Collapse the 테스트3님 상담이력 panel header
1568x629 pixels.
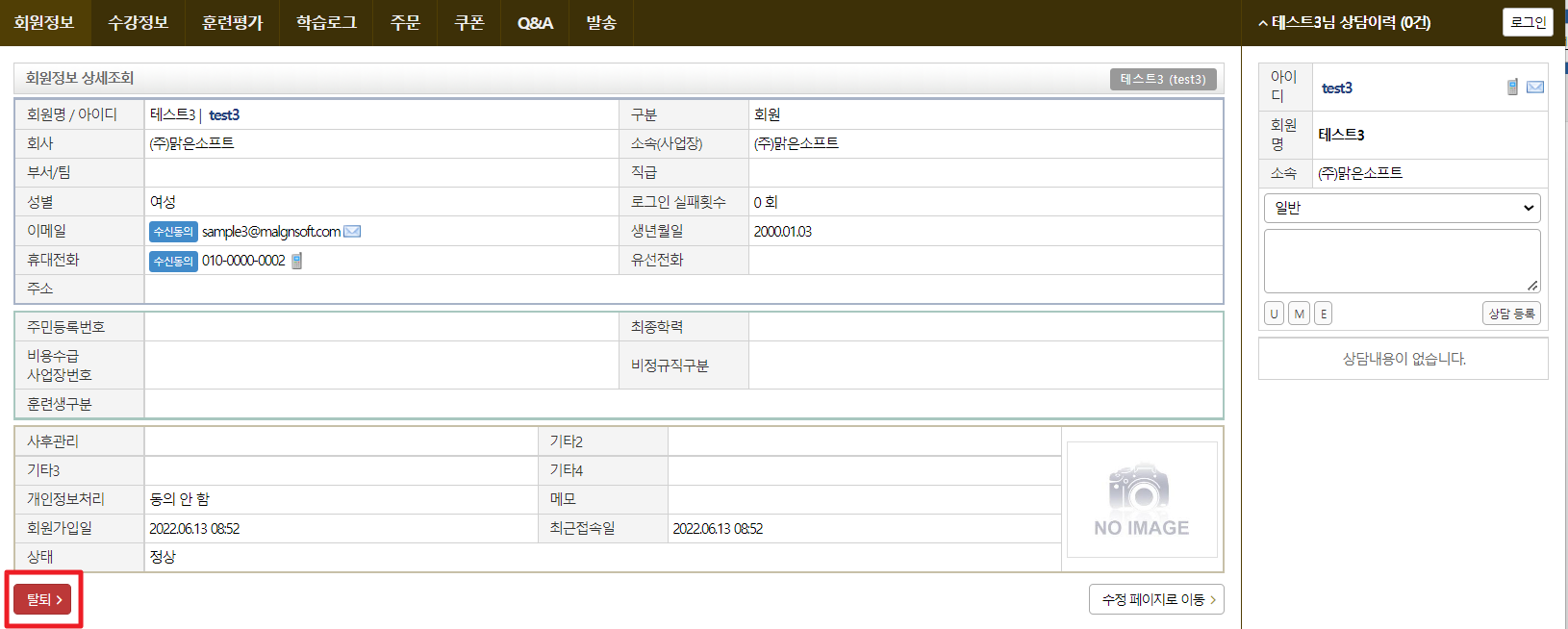(1345, 23)
